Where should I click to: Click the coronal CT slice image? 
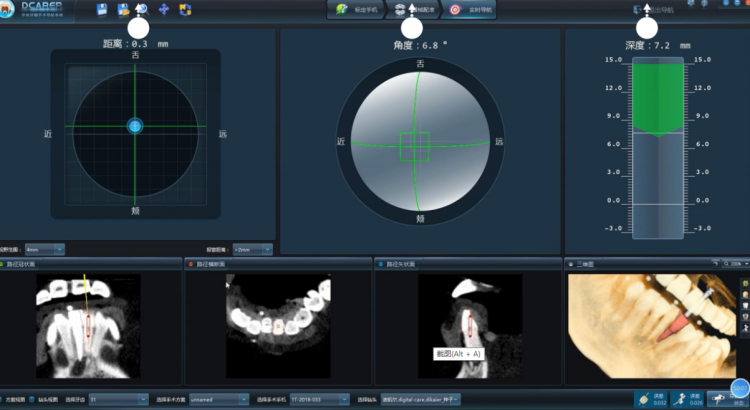[88, 326]
